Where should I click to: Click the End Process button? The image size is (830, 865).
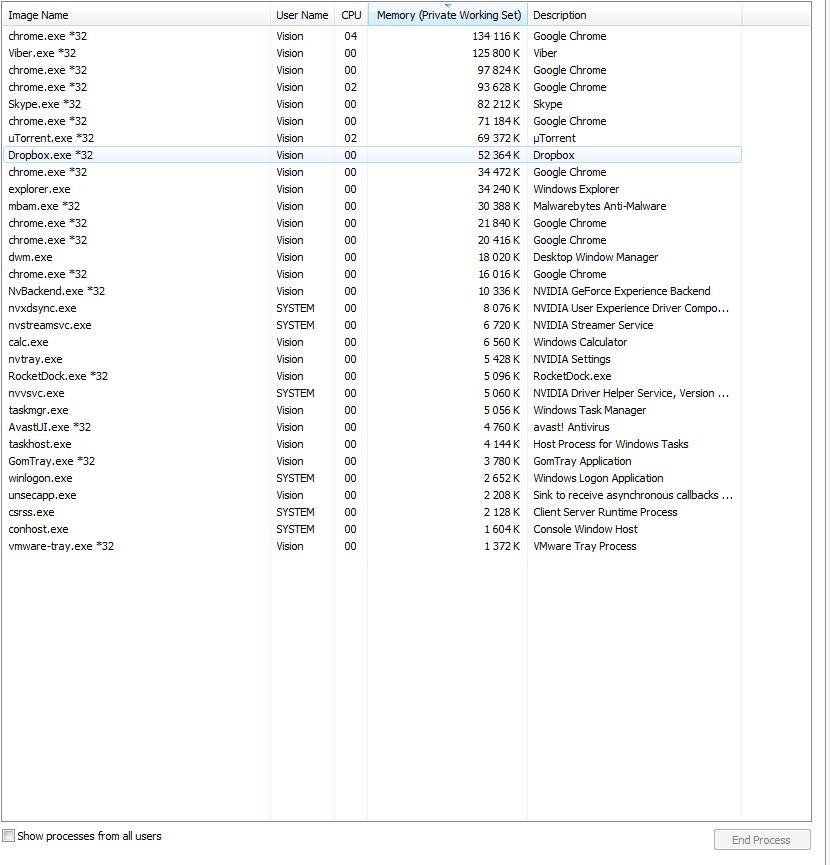click(x=761, y=840)
